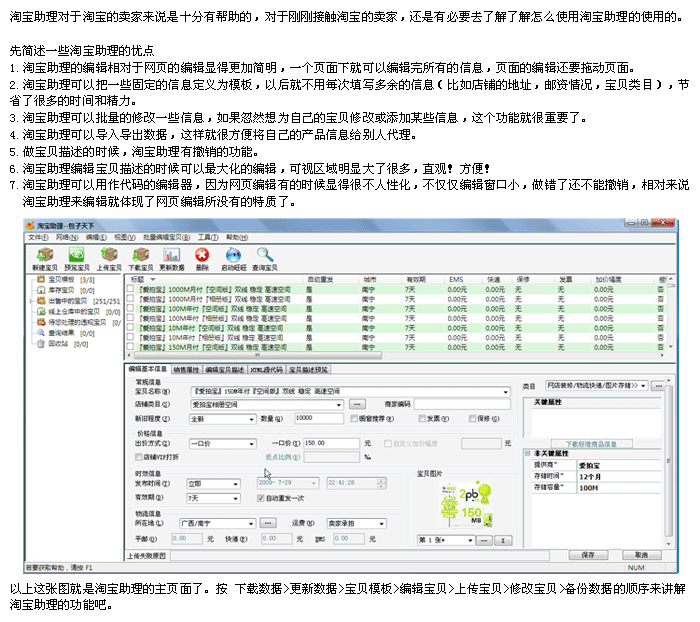Open the 批量编辑宝贝(B) menu
This screenshot has width=700, height=622.
pyautogui.click(x=166, y=238)
